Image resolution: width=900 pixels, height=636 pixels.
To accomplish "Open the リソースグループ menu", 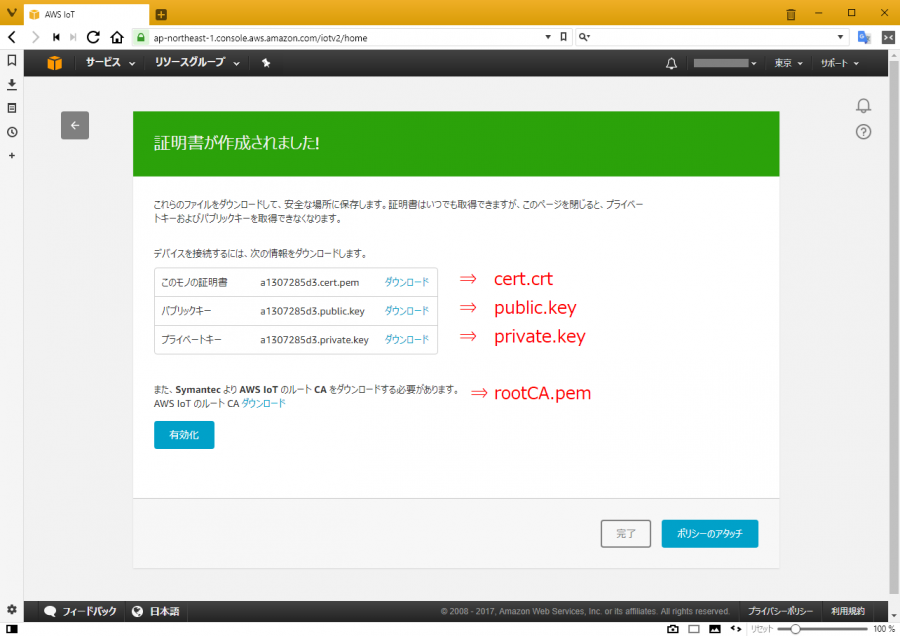I will click(197, 63).
